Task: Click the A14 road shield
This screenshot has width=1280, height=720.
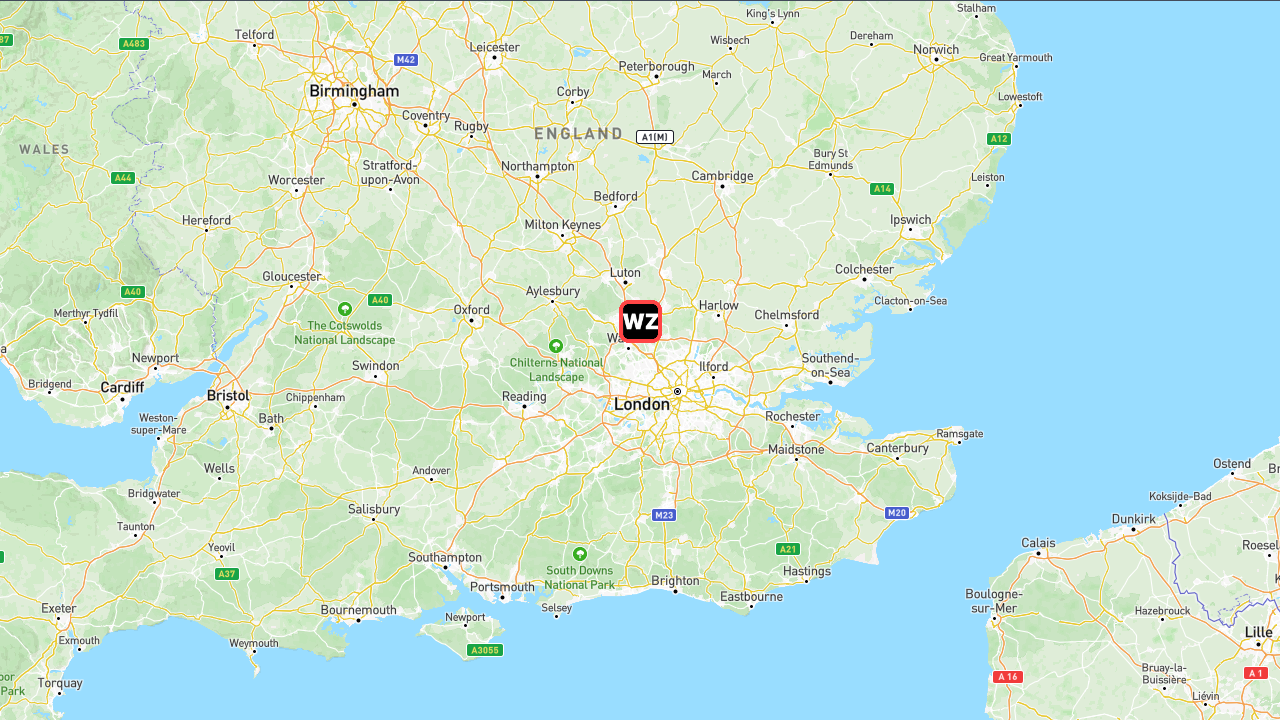Action: (x=881, y=188)
